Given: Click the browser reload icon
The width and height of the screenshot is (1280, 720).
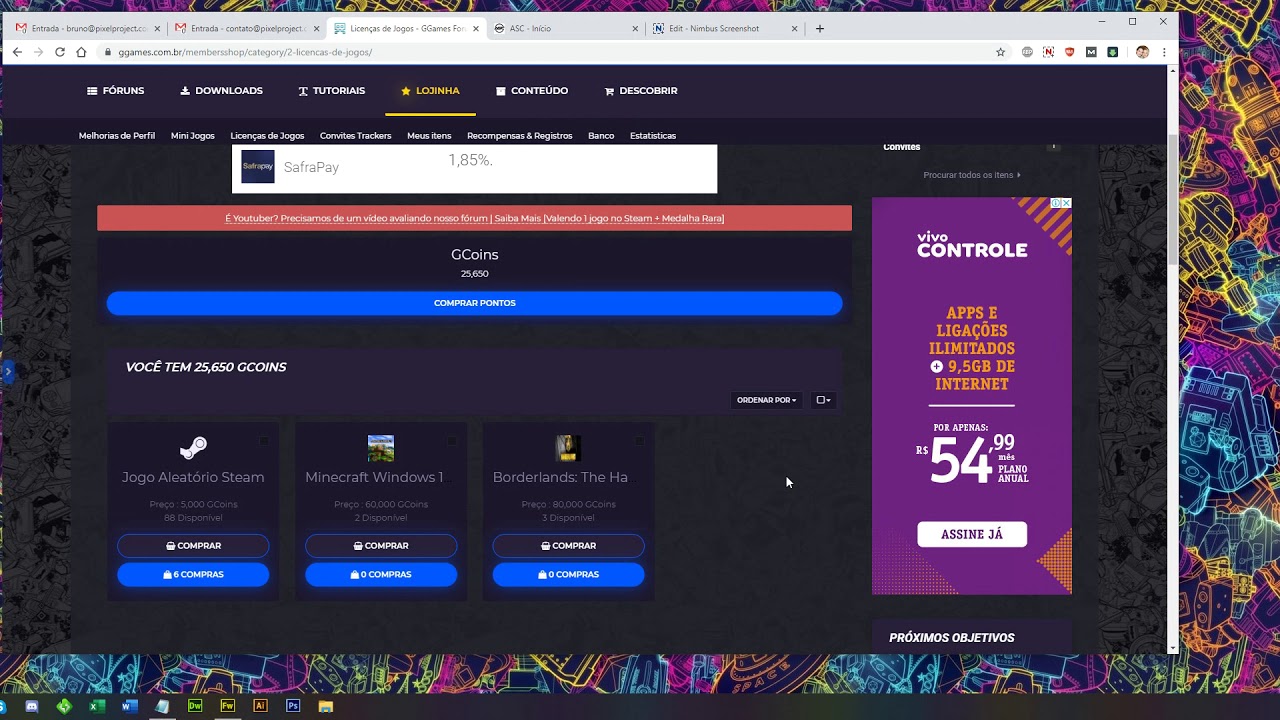Looking at the screenshot, I should pos(60,52).
